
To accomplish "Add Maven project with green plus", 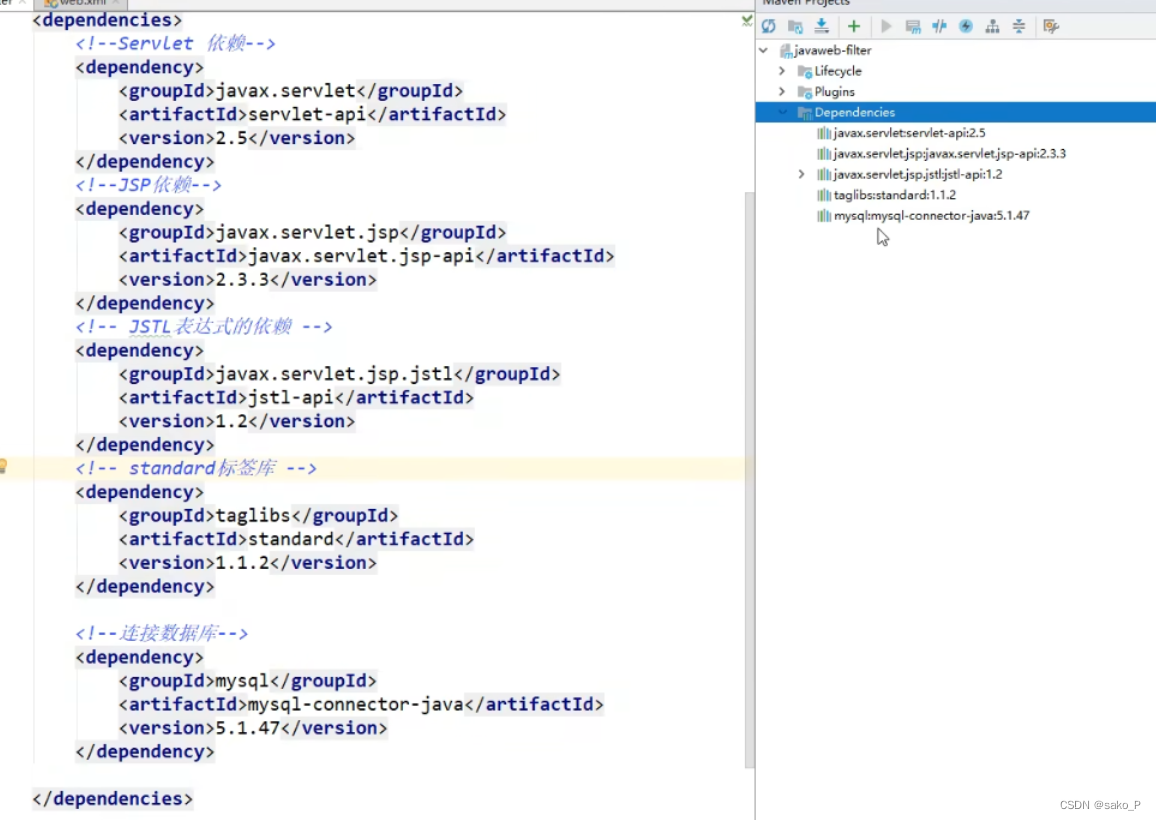I will (854, 27).
